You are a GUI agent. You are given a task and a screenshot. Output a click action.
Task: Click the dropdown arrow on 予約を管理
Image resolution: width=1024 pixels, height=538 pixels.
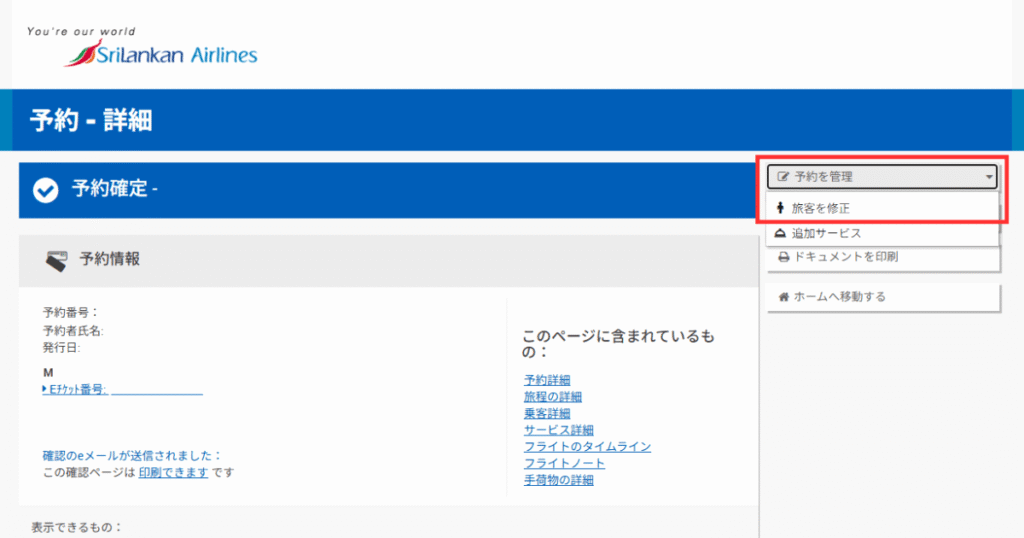[989, 177]
